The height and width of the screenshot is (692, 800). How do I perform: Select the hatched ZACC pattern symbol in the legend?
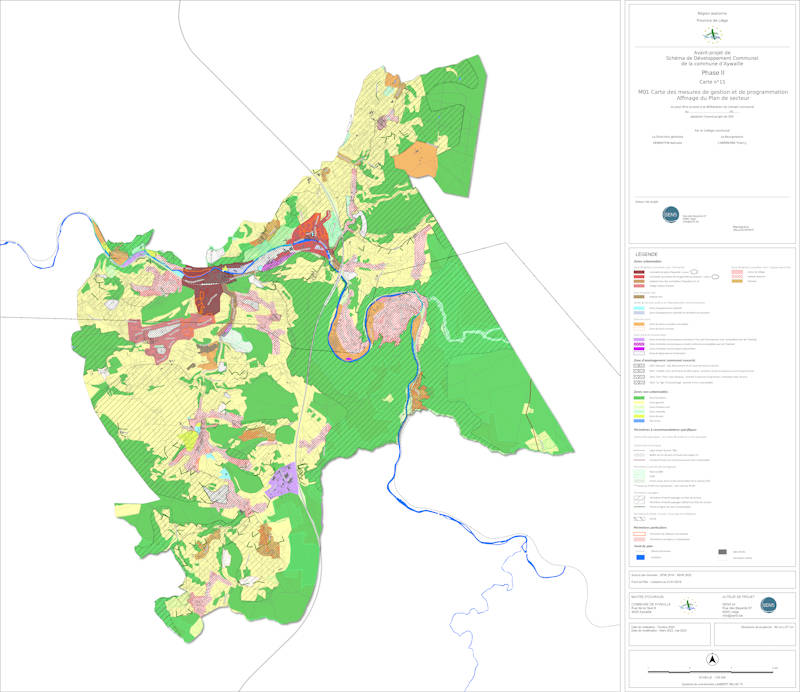coord(638,366)
